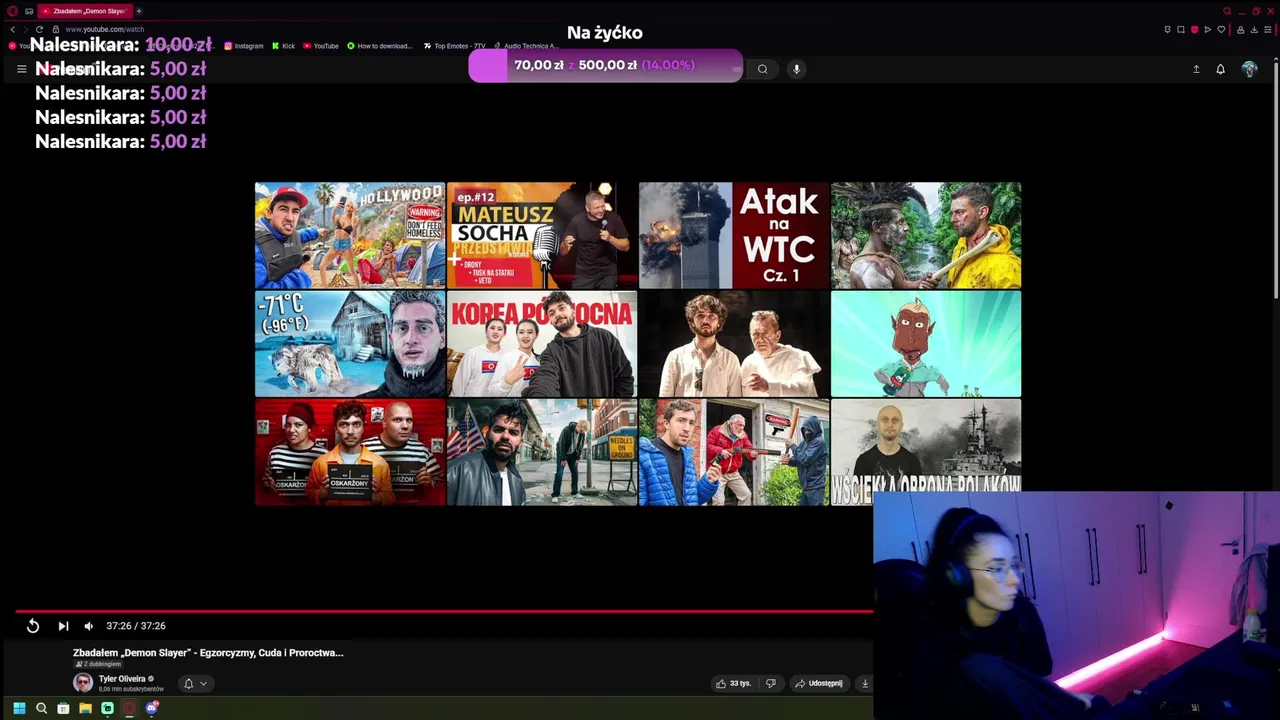Open the -71°C frozen house video
Viewport: 1280px width, 720px height.
click(x=350, y=344)
